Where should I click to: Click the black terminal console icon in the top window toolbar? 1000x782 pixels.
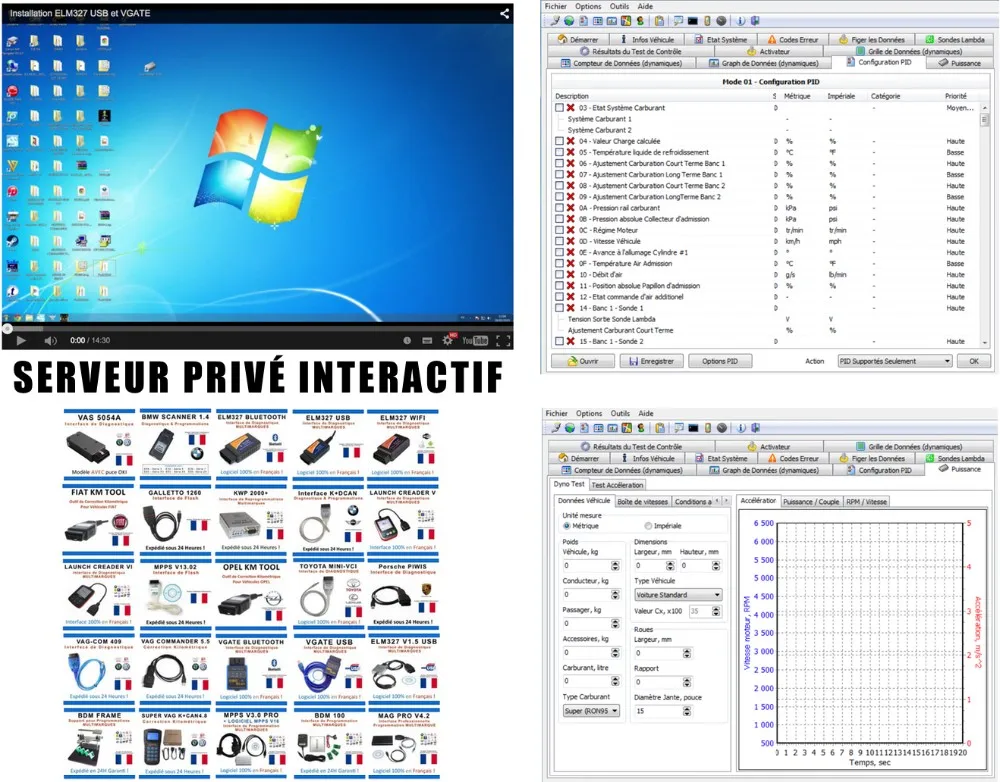[693, 20]
